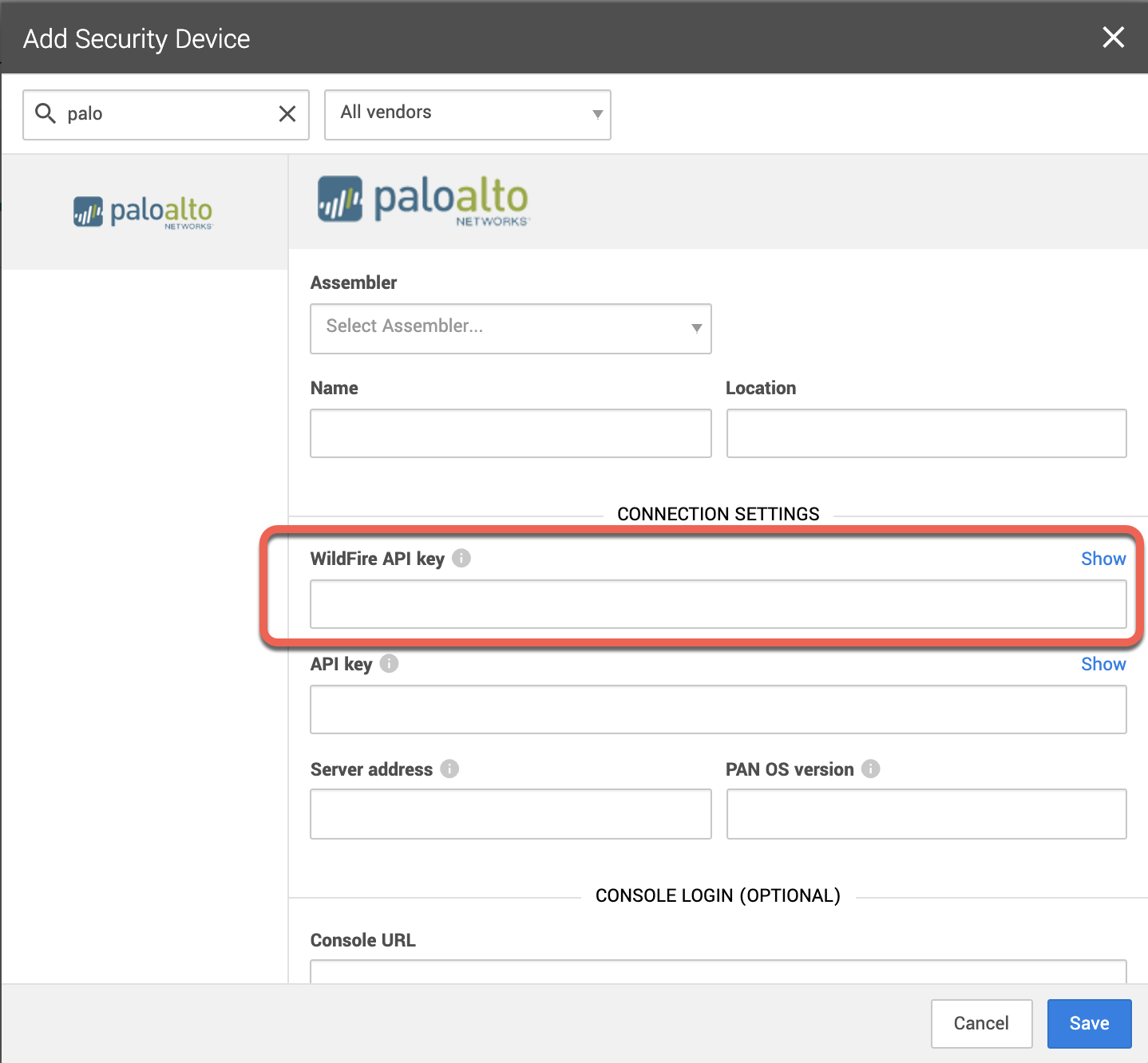Click the PAN OS version input field
Screen dimensions: 1148x1063
pos(926,814)
